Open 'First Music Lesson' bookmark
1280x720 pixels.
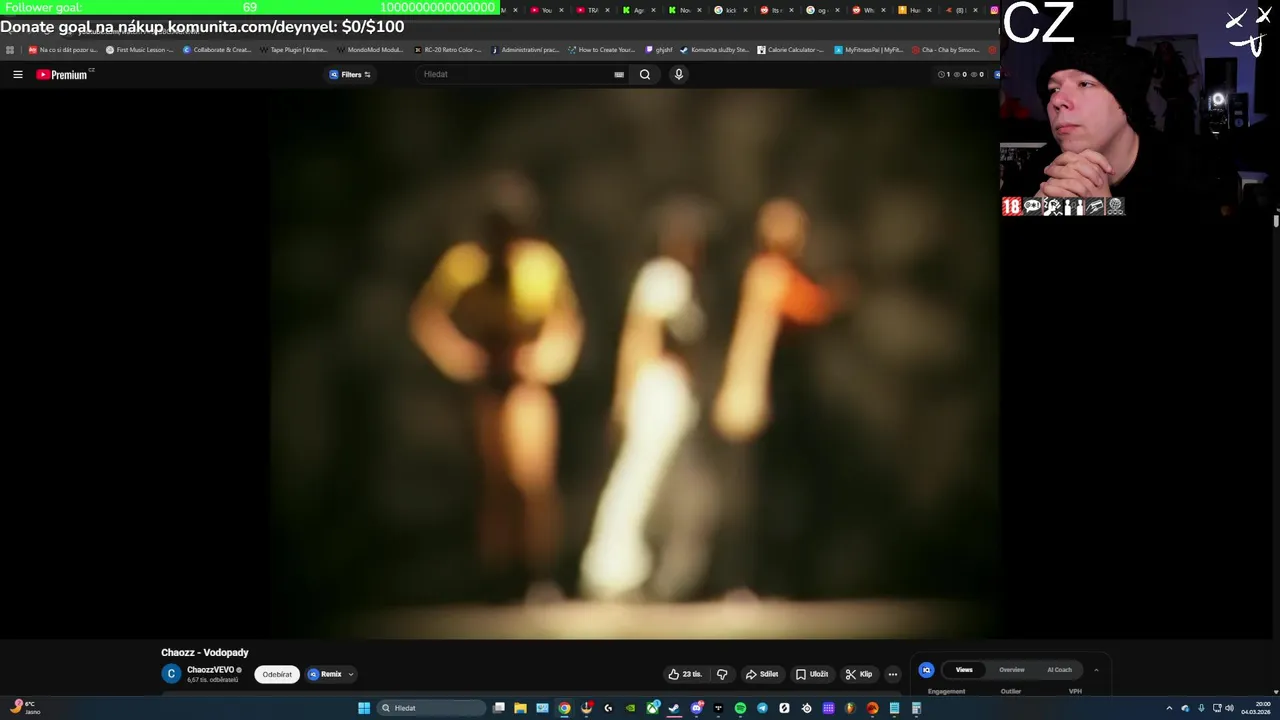click(140, 49)
